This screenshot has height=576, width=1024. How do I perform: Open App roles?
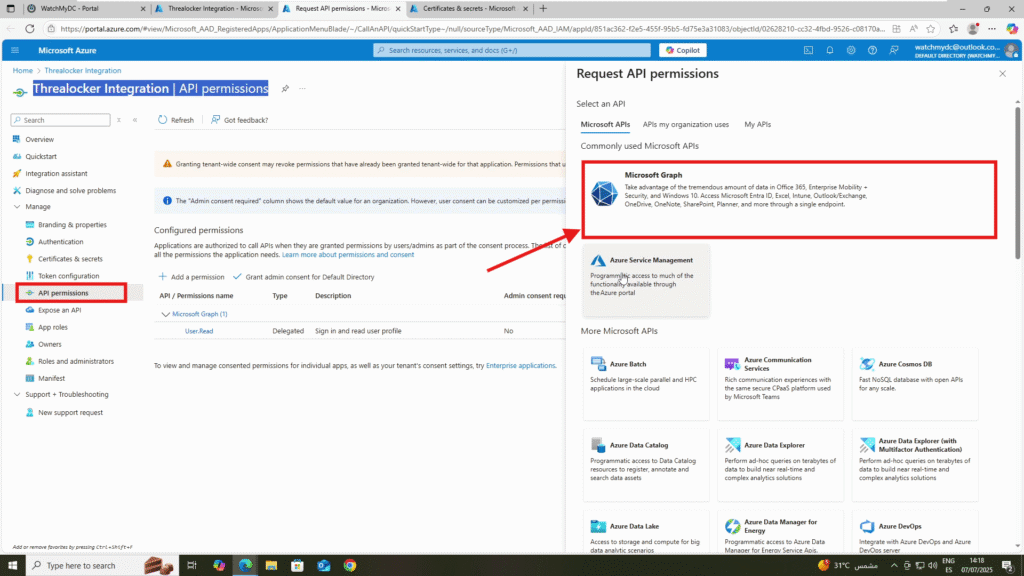click(x=52, y=327)
